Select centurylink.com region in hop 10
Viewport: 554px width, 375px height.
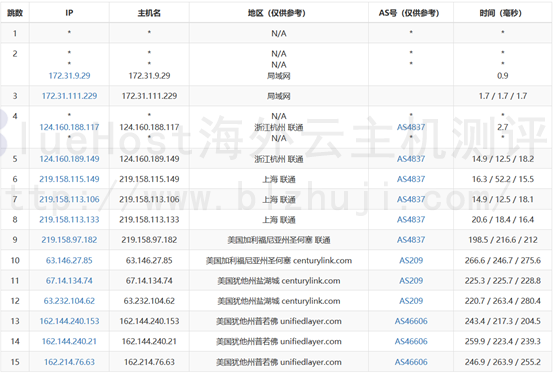[x=279, y=260]
